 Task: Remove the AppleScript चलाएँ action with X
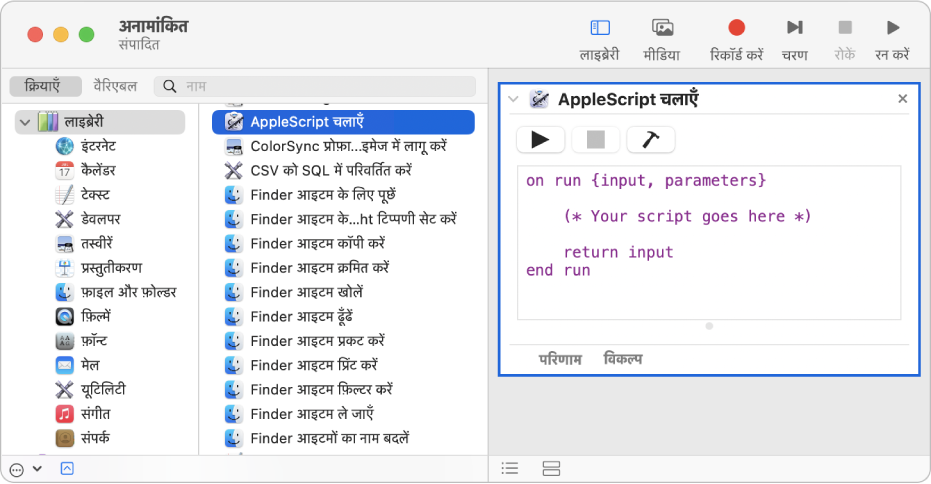pyautogui.click(x=902, y=99)
